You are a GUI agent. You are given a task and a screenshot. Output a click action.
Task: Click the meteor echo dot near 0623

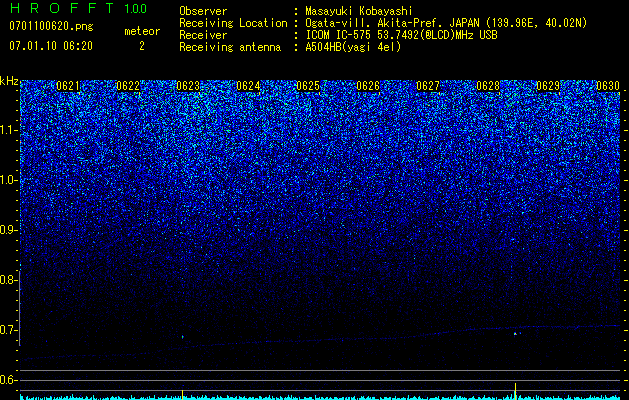coord(183,337)
